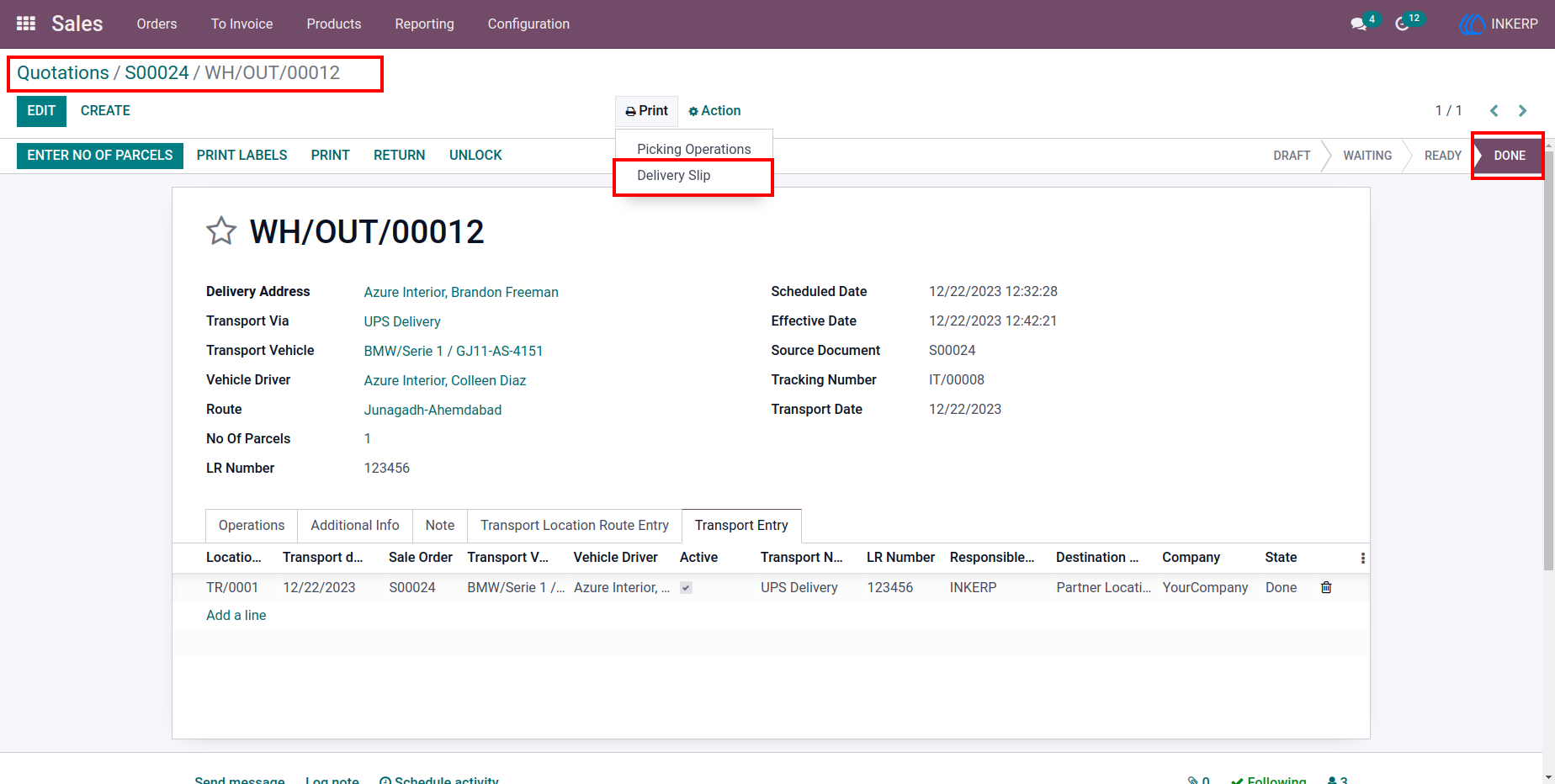This screenshot has width=1555, height=784.
Task: Click the EDIT button
Action: (x=41, y=111)
